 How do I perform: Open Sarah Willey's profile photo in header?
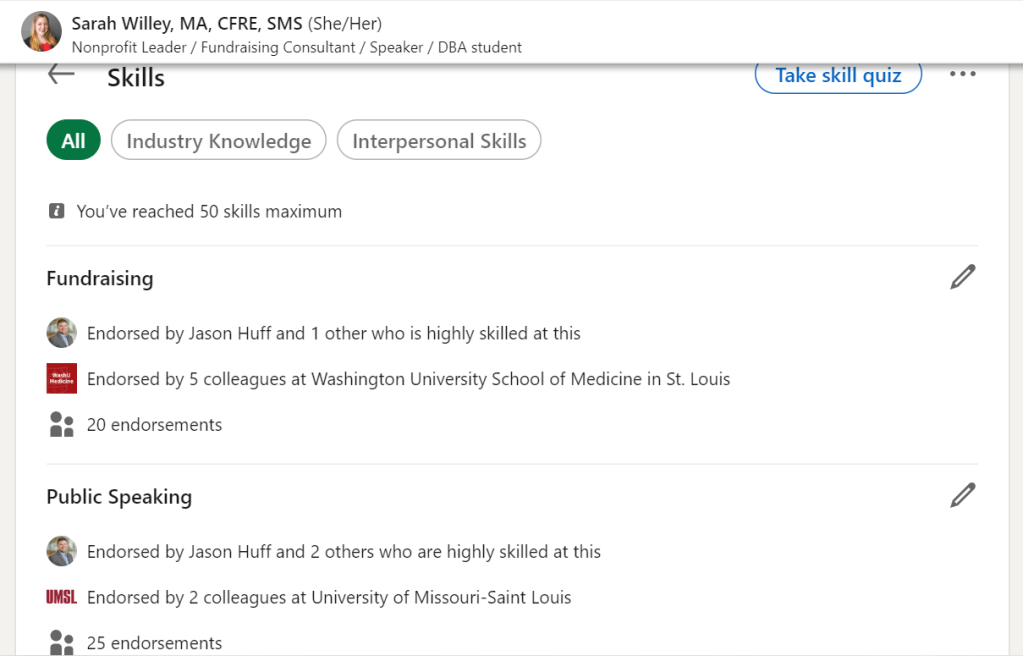pos(41,32)
